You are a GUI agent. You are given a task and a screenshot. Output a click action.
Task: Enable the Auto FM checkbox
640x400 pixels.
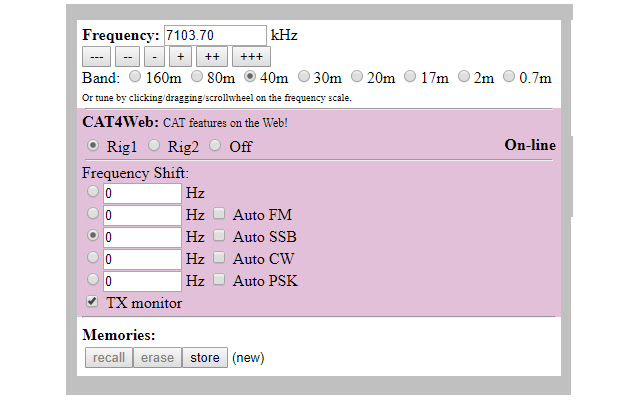tap(219, 213)
